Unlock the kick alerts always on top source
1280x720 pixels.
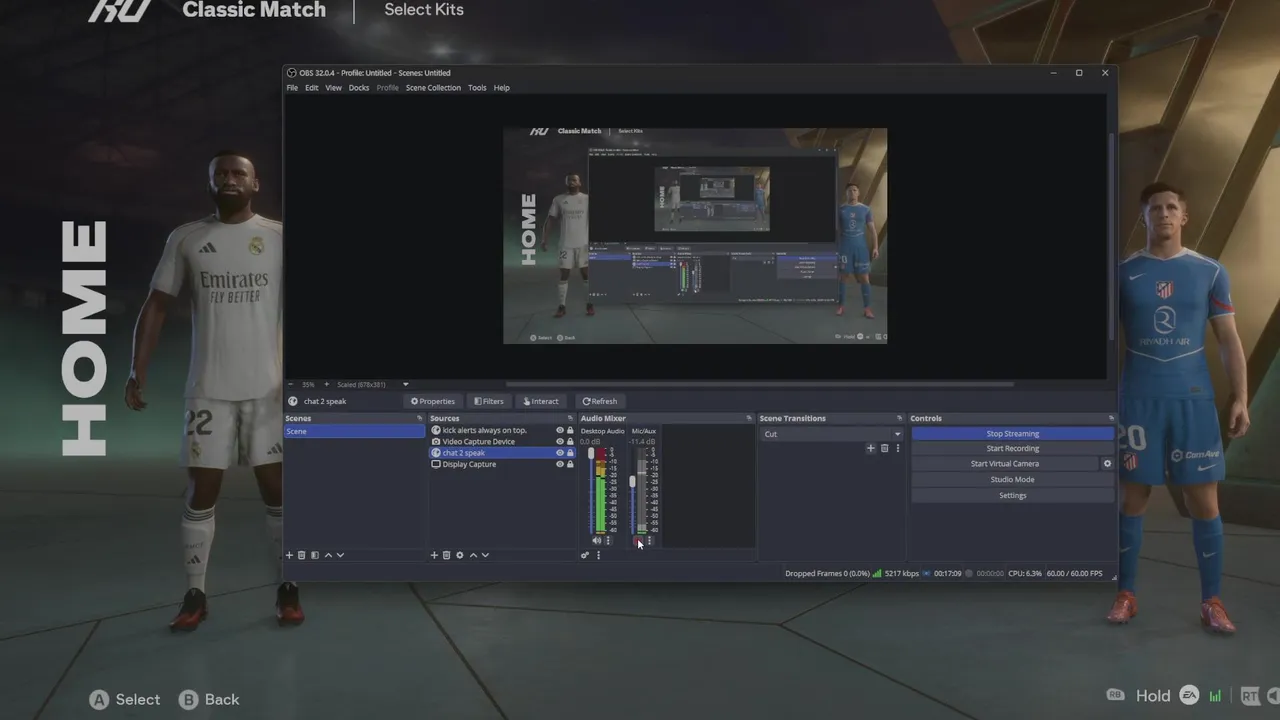pos(570,430)
